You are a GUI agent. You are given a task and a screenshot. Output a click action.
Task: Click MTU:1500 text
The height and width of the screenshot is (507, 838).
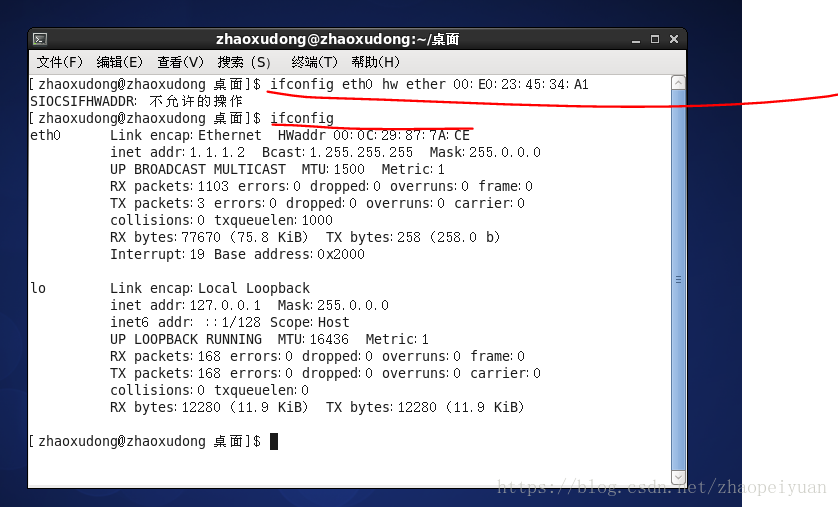(x=333, y=169)
